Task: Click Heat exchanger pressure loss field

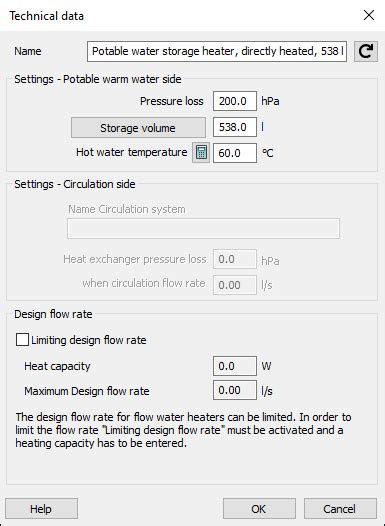Action: [x=235, y=259]
